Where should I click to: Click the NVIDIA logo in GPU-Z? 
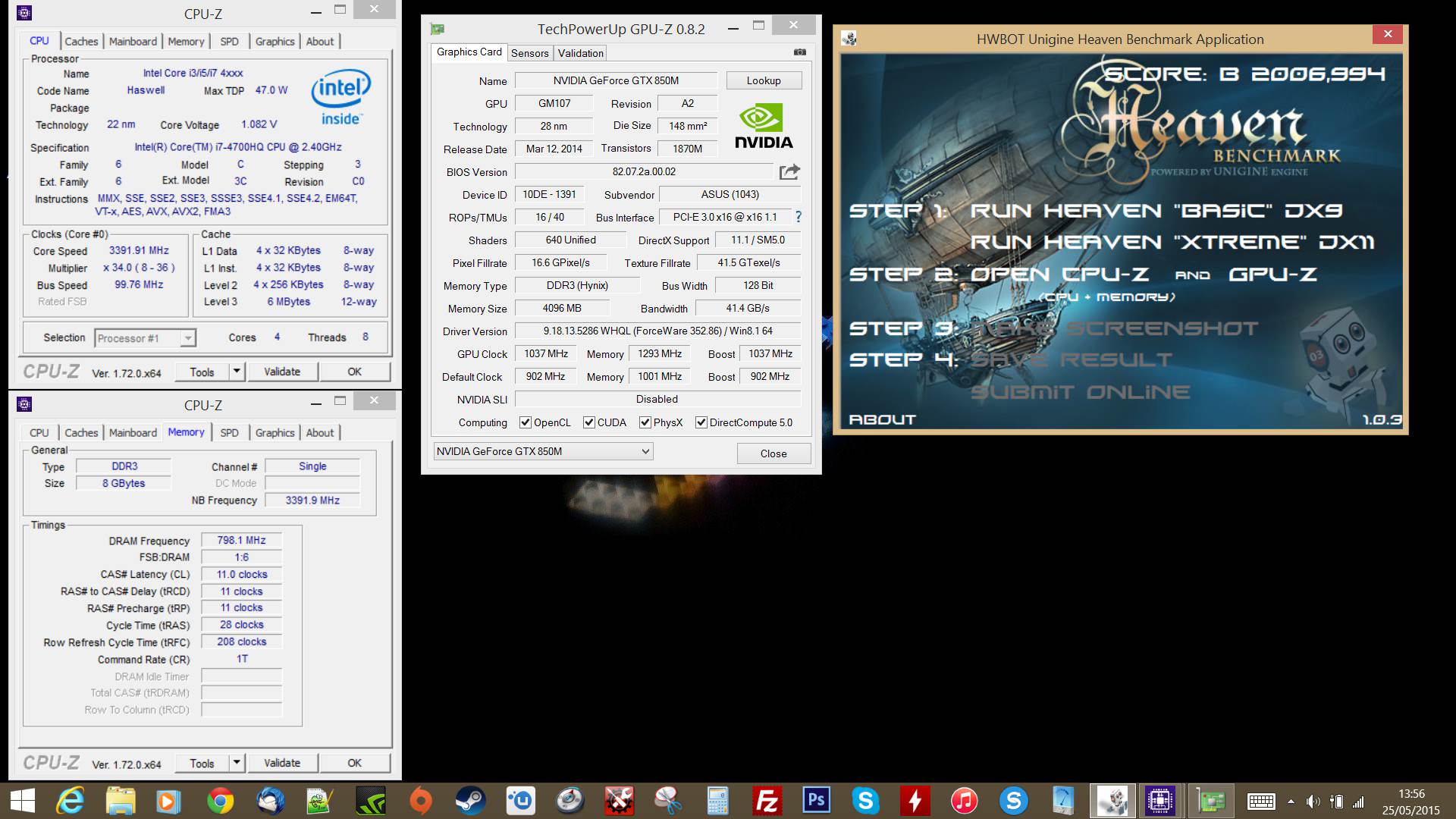(x=764, y=127)
